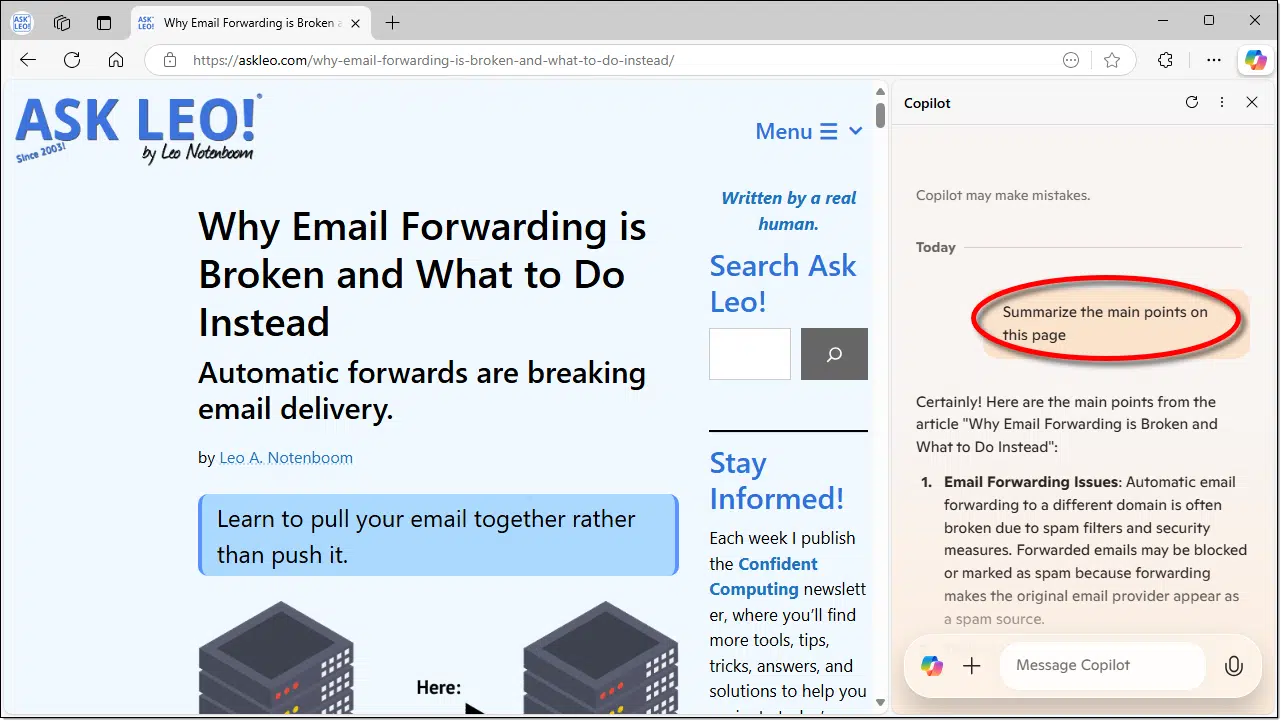The width and height of the screenshot is (1283, 723).
Task: Open the Confident Computing newsletter link
Action: (764, 576)
